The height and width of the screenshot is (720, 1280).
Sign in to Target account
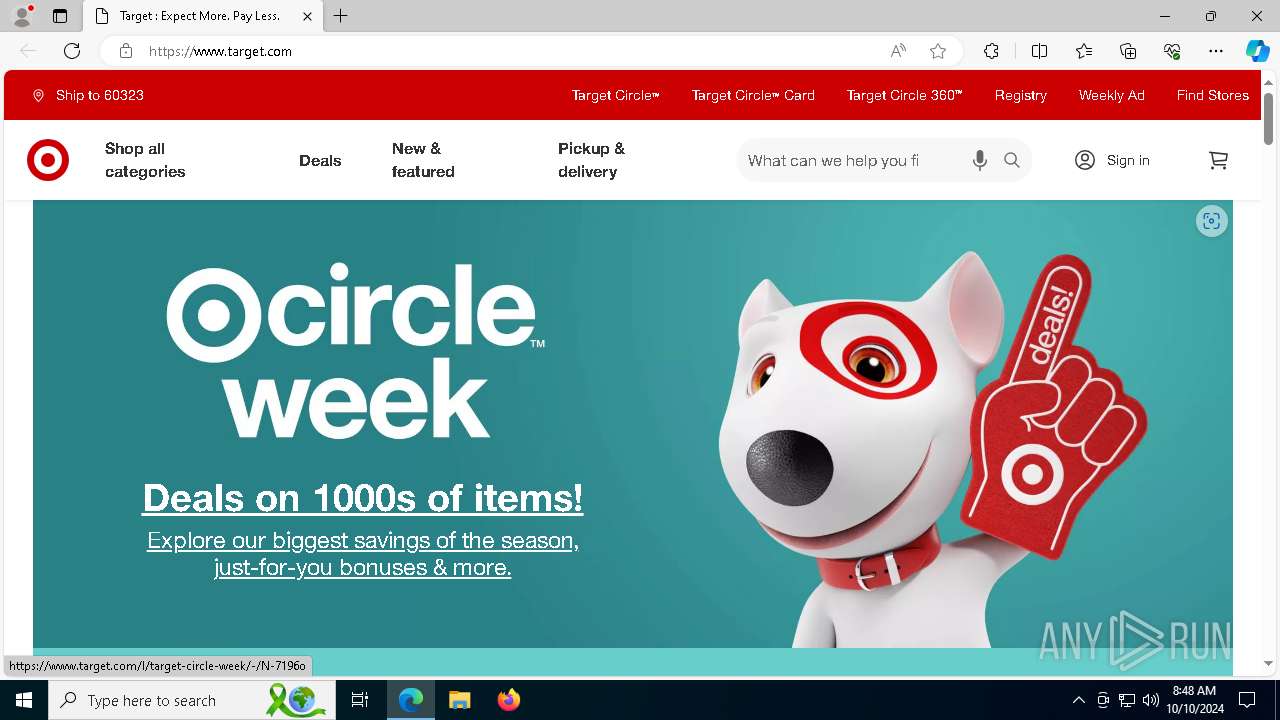click(1112, 160)
